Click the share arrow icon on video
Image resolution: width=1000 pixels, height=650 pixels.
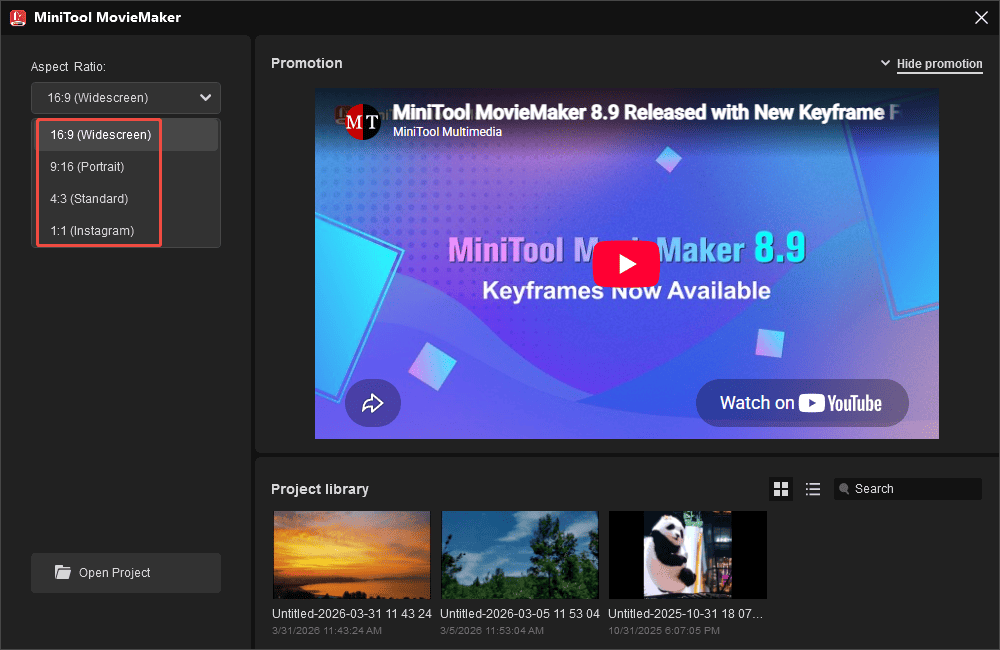click(x=372, y=403)
